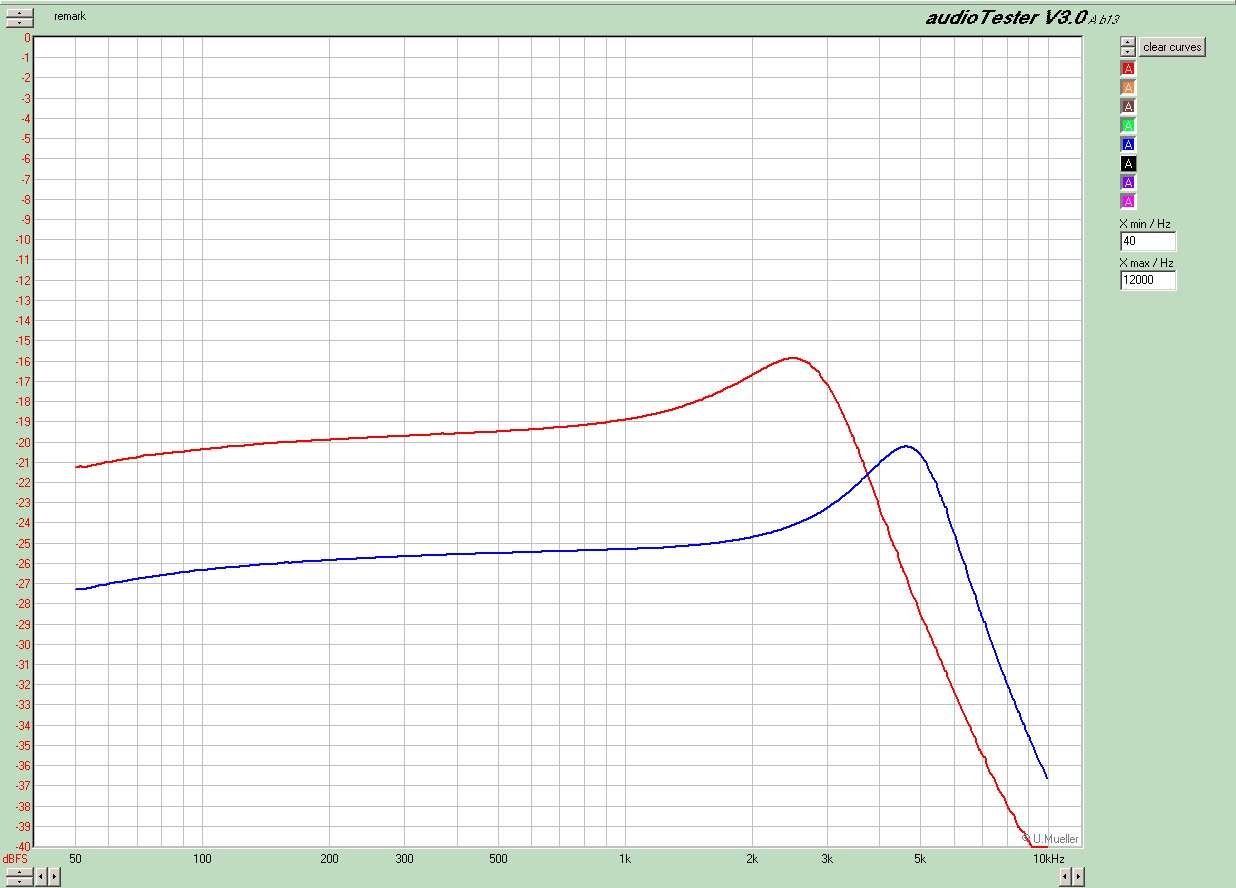Click the X max / Hz input field
This screenshot has width=1236, height=888.
click(1148, 280)
